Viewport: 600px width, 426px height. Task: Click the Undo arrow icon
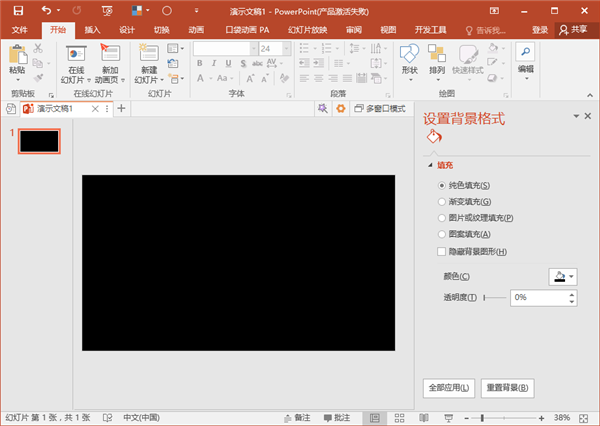pyautogui.click(x=46, y=10)
